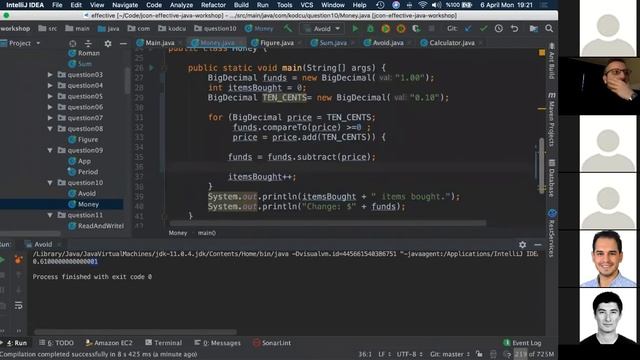Toggle soft-wrap in Run console
Image resolution: width=640 pixels, height=360 pixels.
[x=18, y=305]
